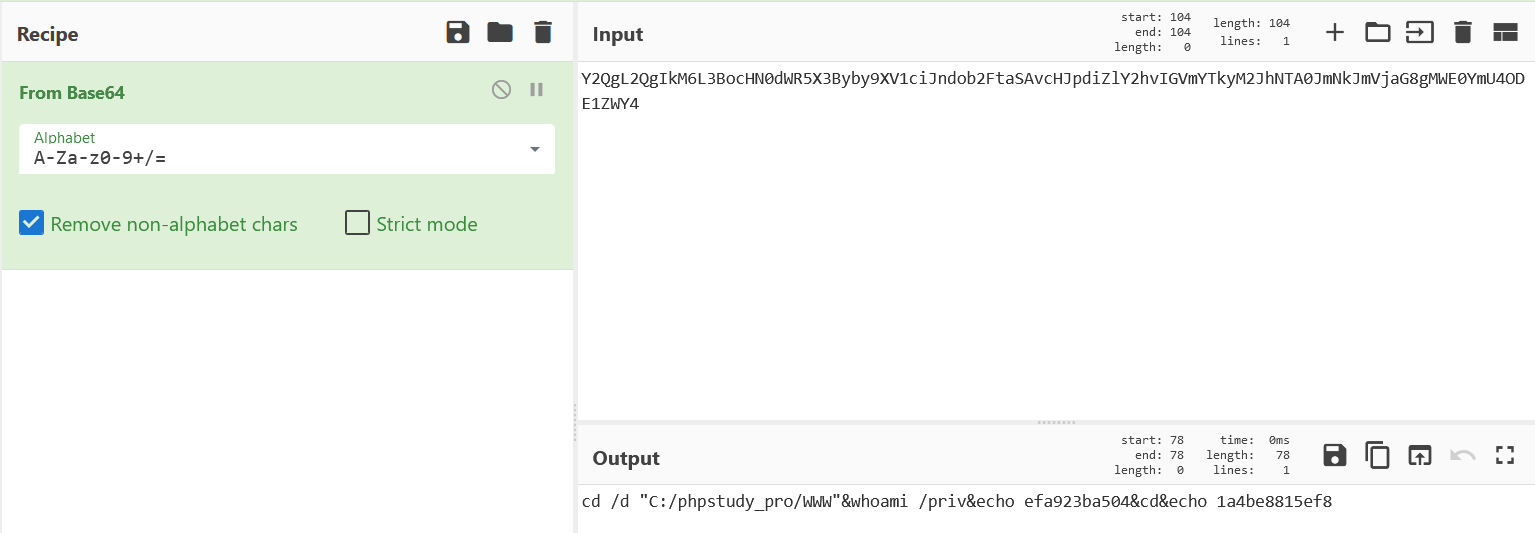Maximise the output pane
The width and height of the screenshot is (1535, 533).
click(x=1505, y=456)
